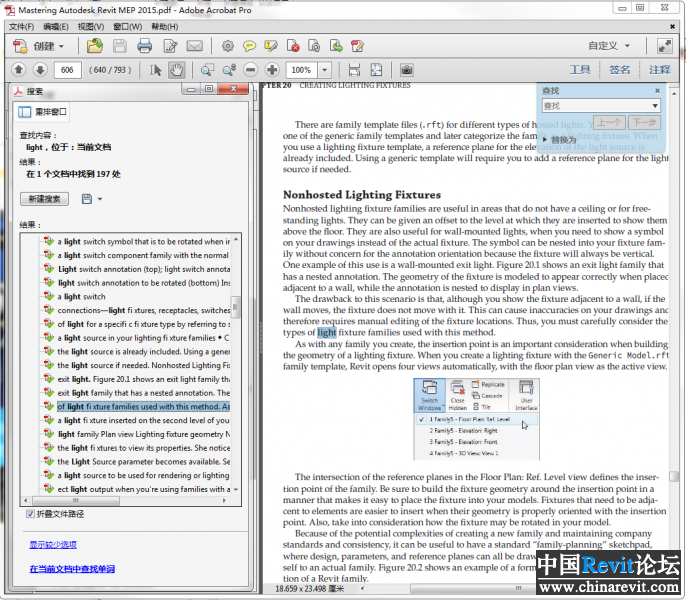The width and height of the screenshot is (686, 600).
Task: Open a file with the folder icon
Action: [94, 46]
